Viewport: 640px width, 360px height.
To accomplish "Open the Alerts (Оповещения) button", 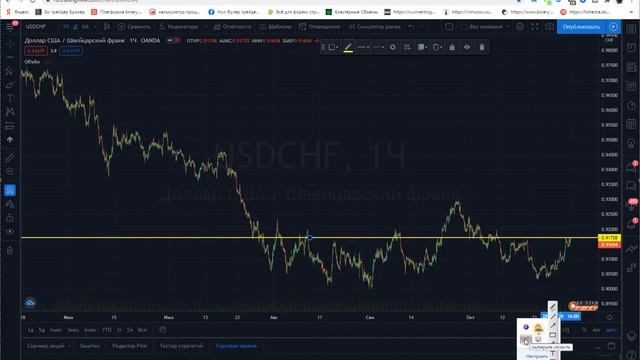I will tap(320, 27).
